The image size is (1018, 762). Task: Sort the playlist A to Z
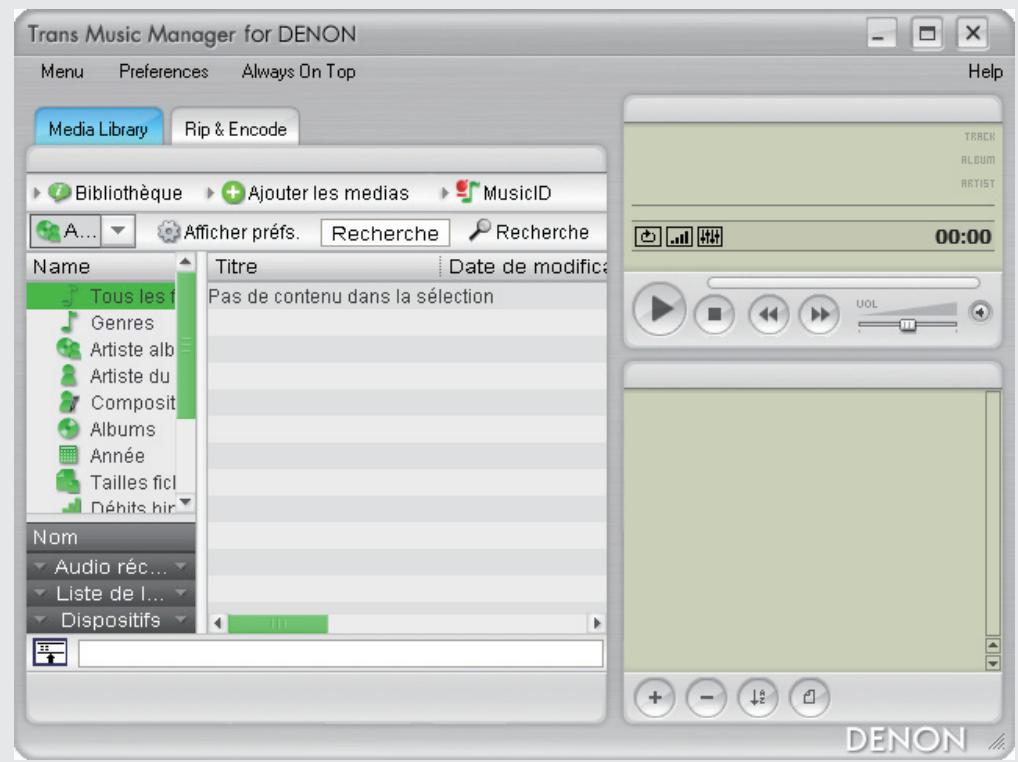coord(758,698)
